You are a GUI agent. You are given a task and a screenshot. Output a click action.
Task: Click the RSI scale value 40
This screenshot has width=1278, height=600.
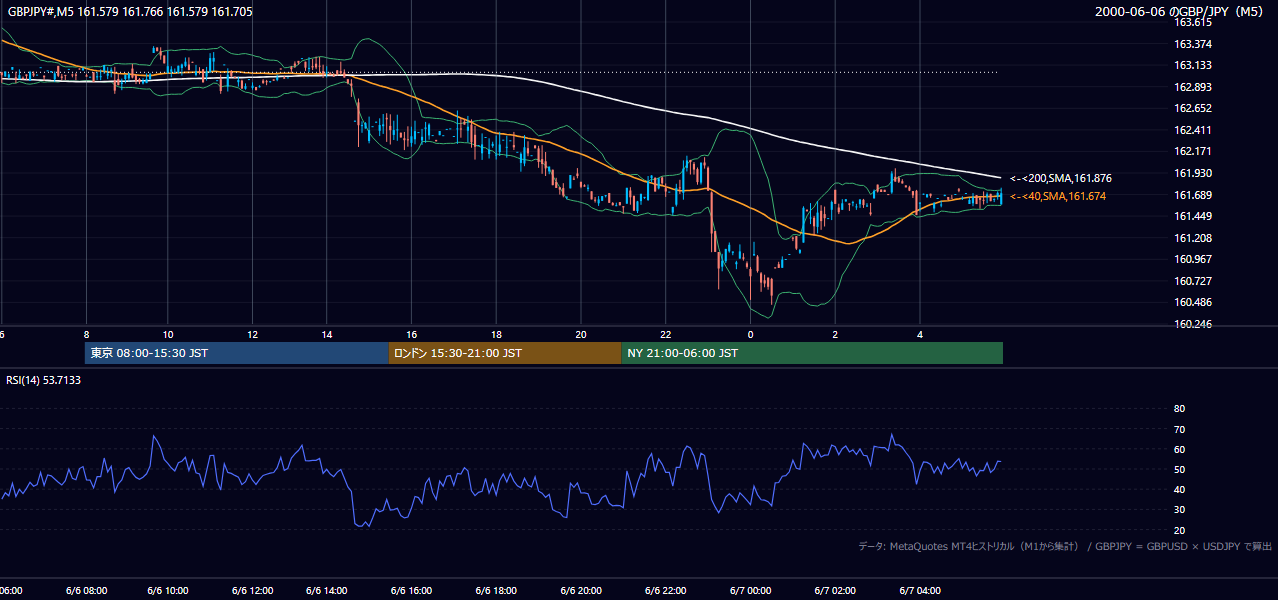[1180, 489]
